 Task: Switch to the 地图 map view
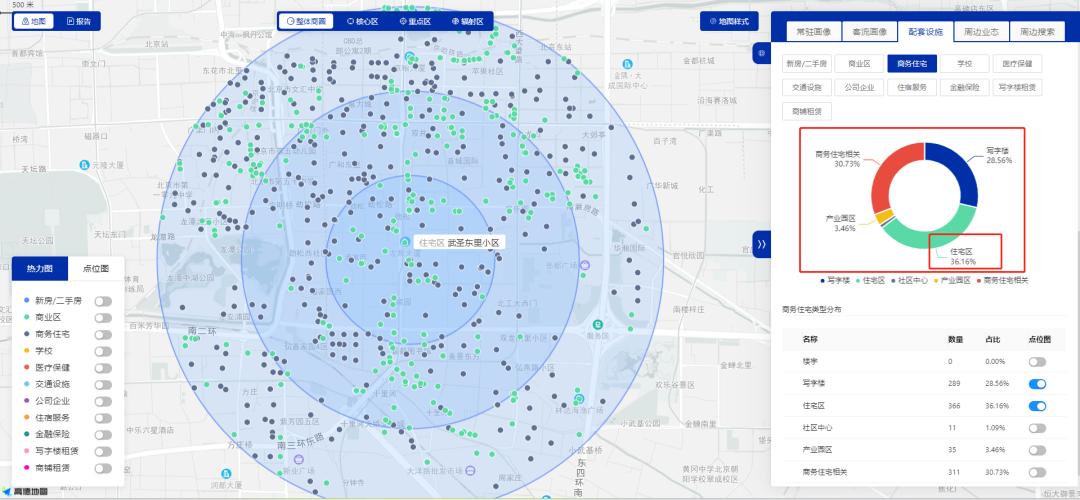[34, 21]
